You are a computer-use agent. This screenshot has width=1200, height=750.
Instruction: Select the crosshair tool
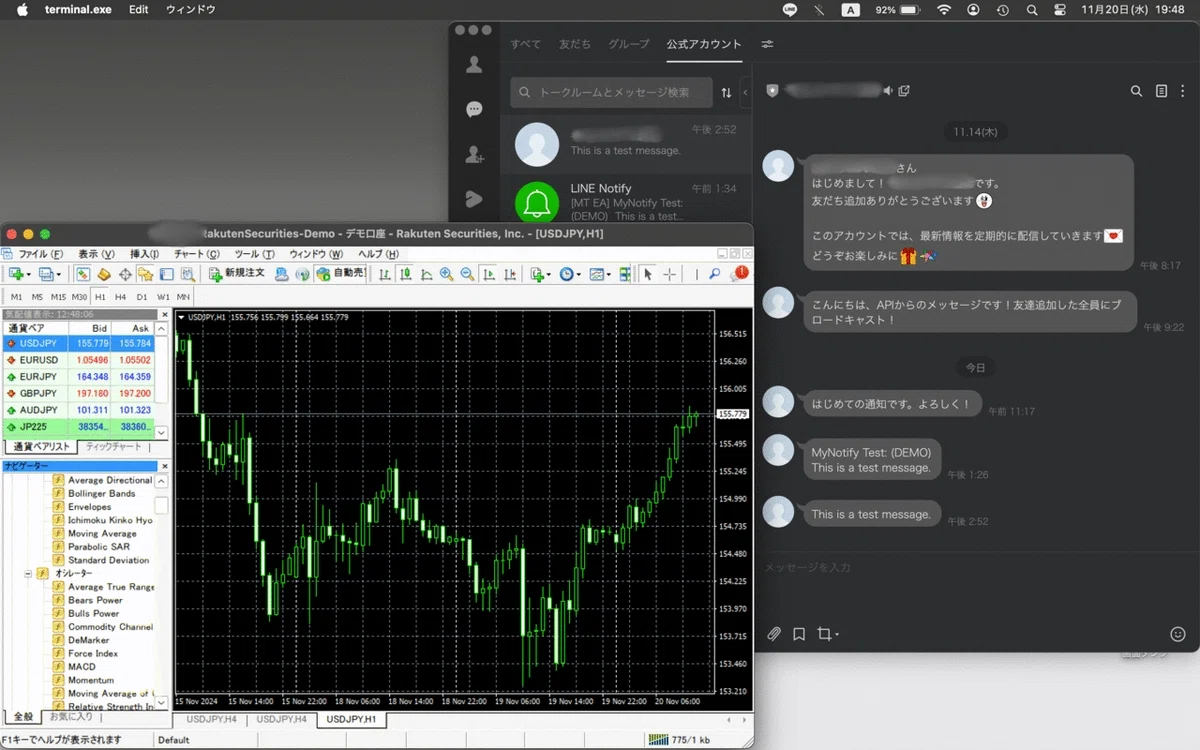[x=669, y=274]
